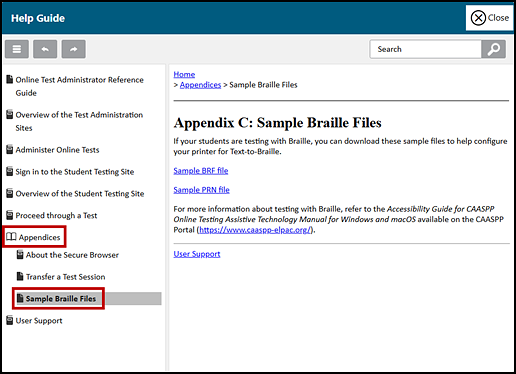Click the book icon beside Administer Online Tests
The image size is (516, 374).
10,149
